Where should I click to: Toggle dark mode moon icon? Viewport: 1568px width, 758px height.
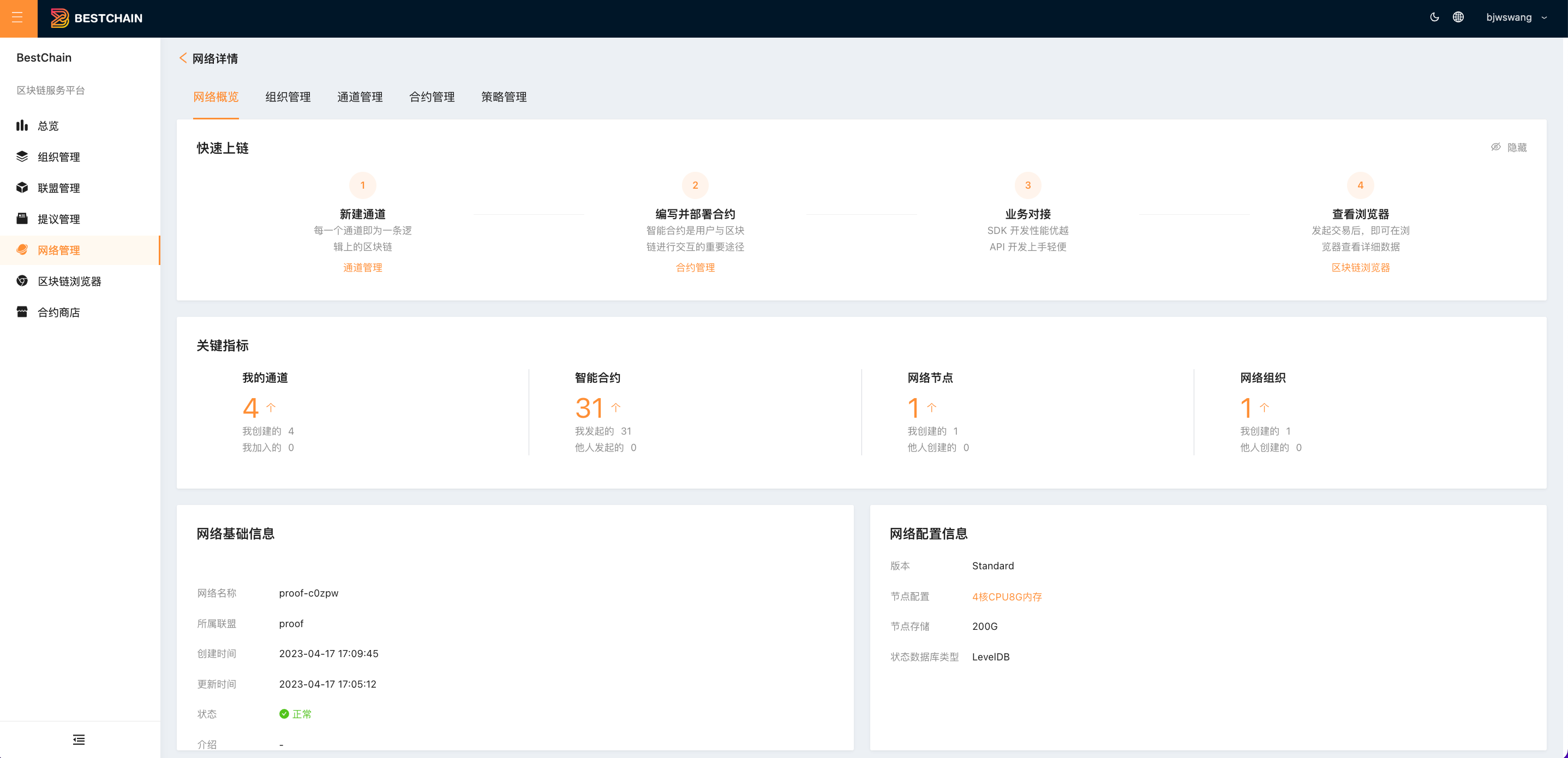pos(1435,17)
